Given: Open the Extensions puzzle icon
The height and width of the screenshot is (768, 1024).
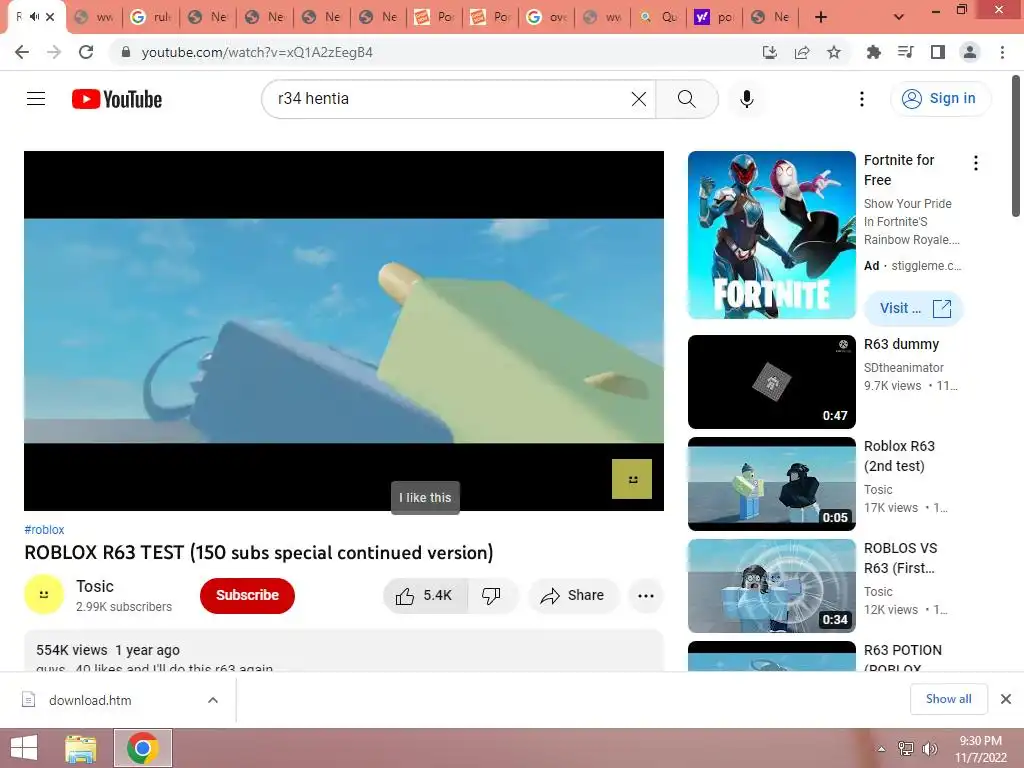Looking at the screenshot, I should [873, 52].
